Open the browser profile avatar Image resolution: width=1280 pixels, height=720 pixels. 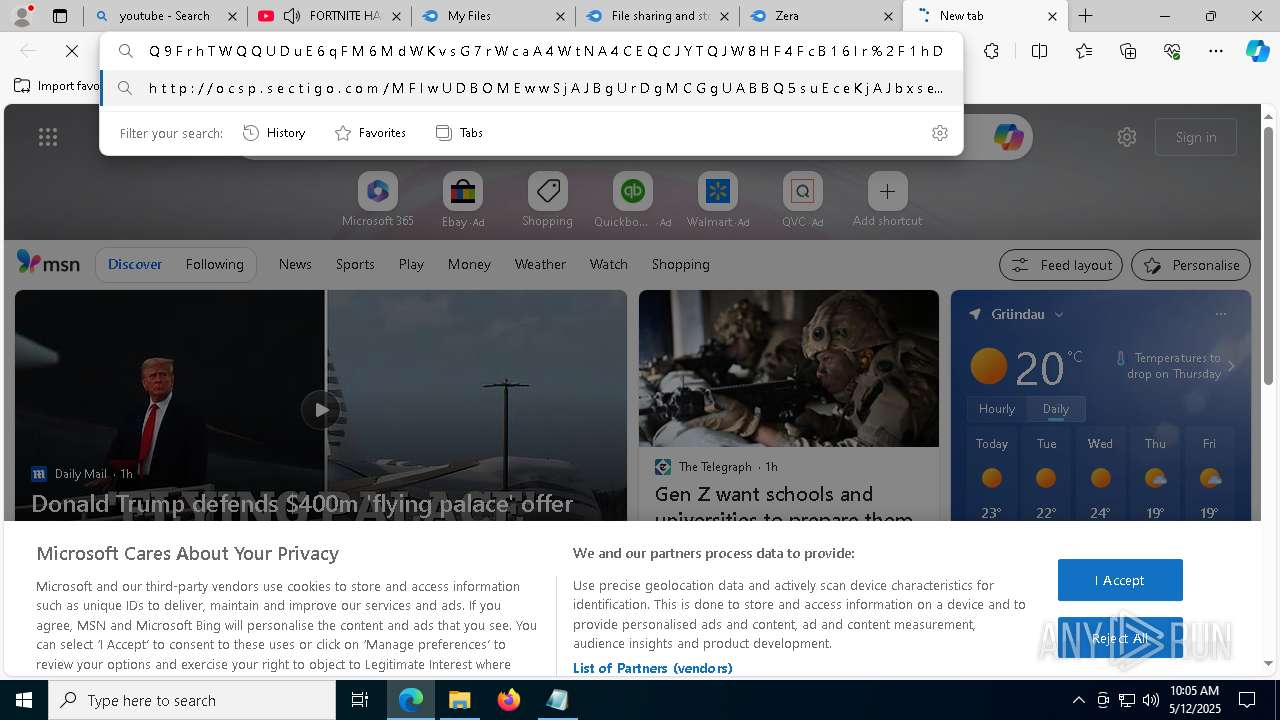(x=22, y=16)
